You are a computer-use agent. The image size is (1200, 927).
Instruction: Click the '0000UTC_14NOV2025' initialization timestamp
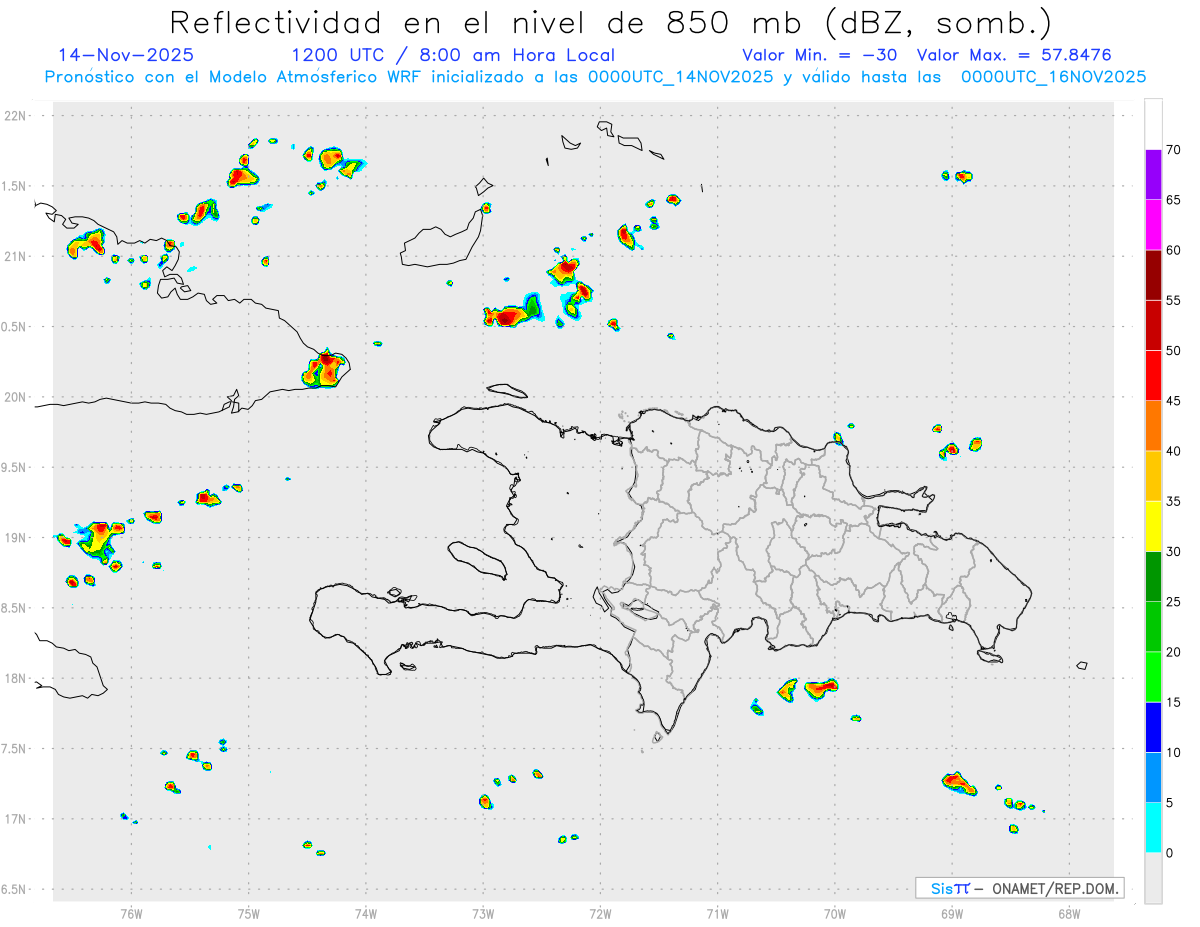(680, 77)
